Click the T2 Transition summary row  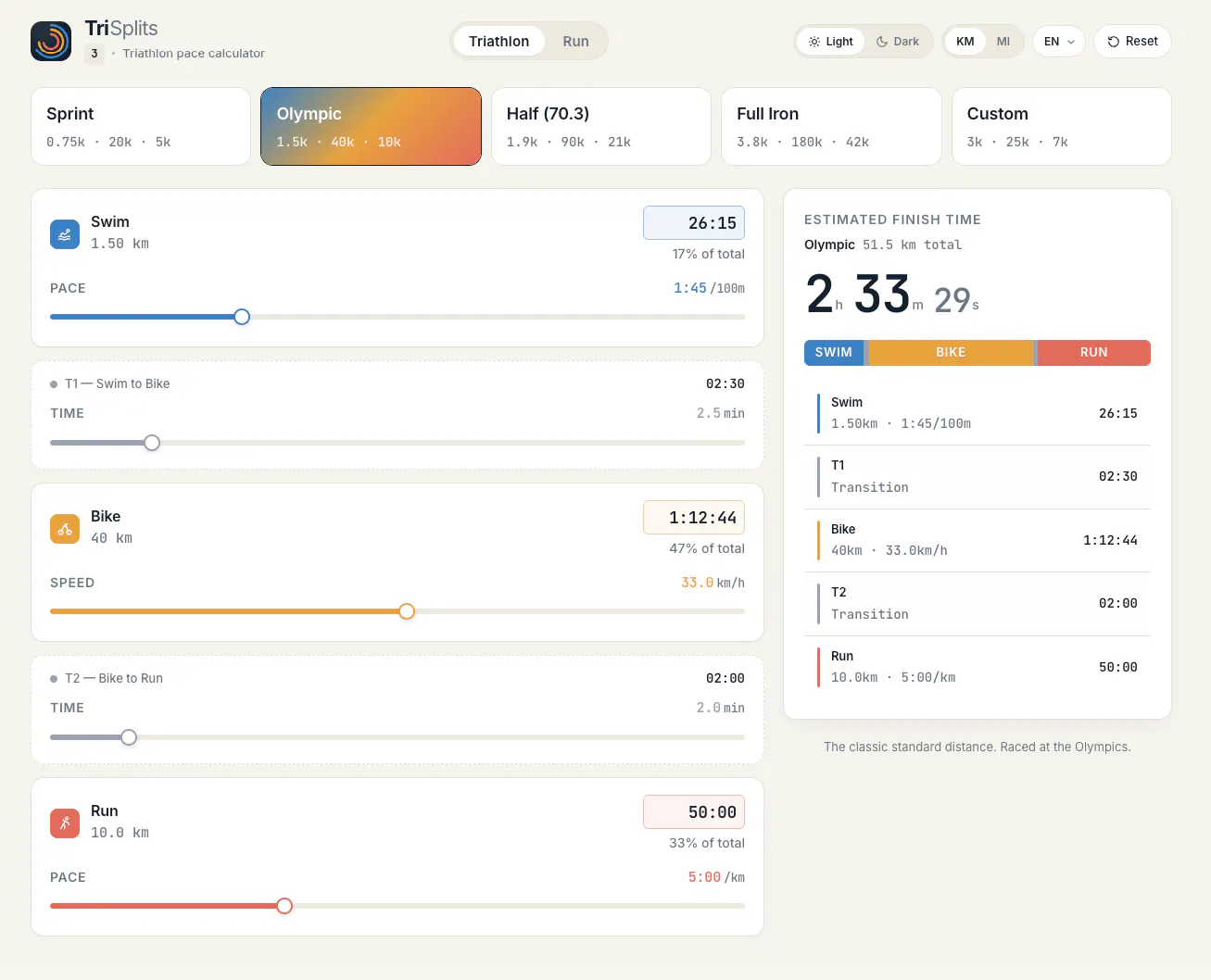978,604
